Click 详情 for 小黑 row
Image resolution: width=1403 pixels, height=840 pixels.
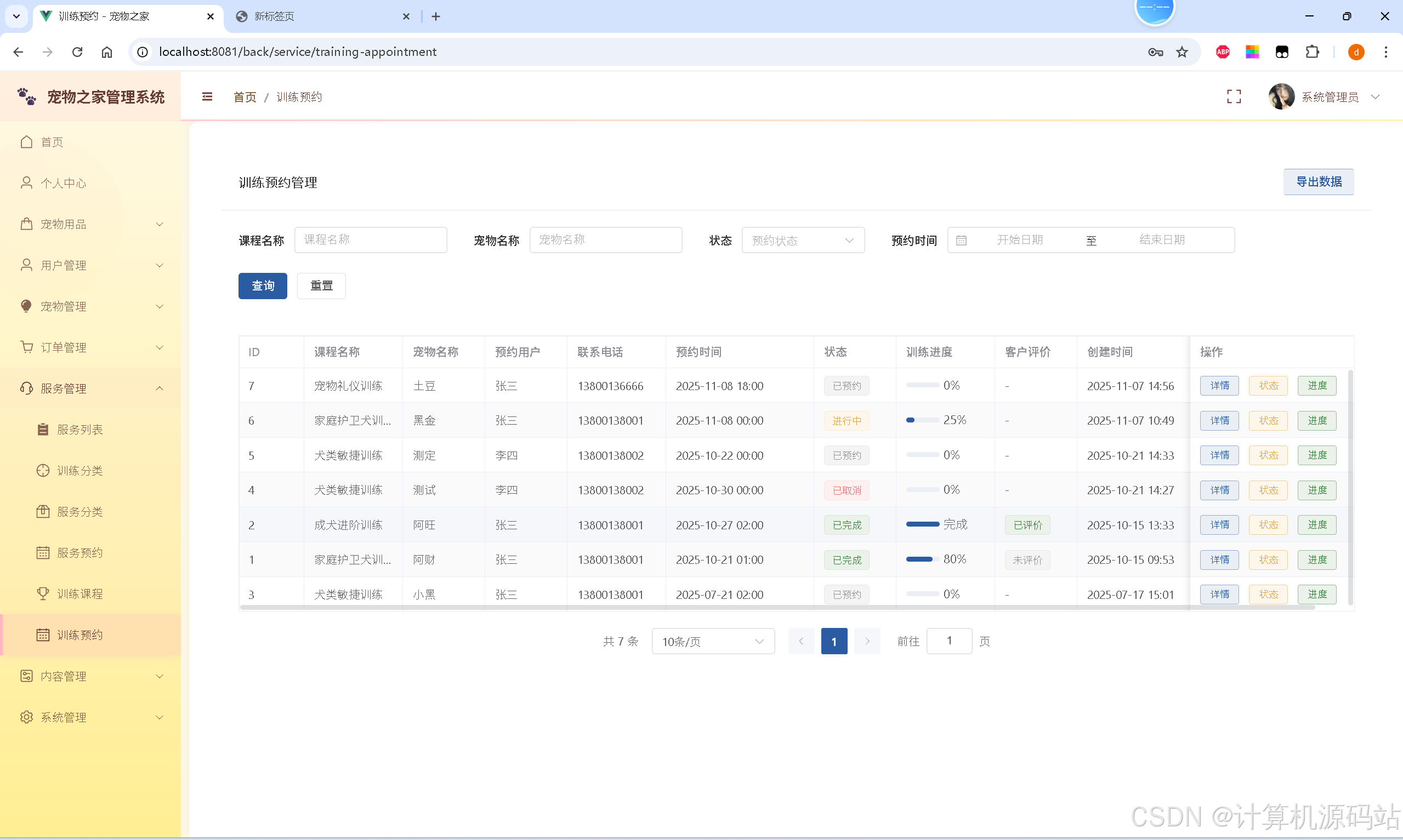1219,595
